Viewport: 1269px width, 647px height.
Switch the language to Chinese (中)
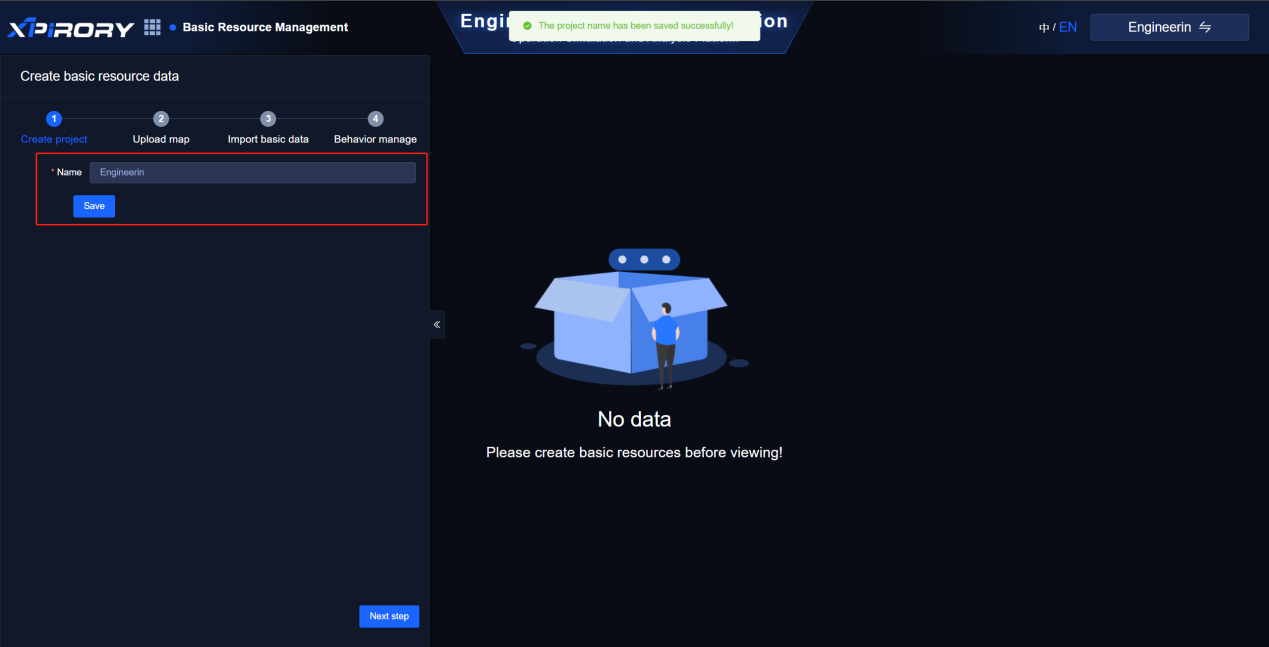tap(1044, 28)
